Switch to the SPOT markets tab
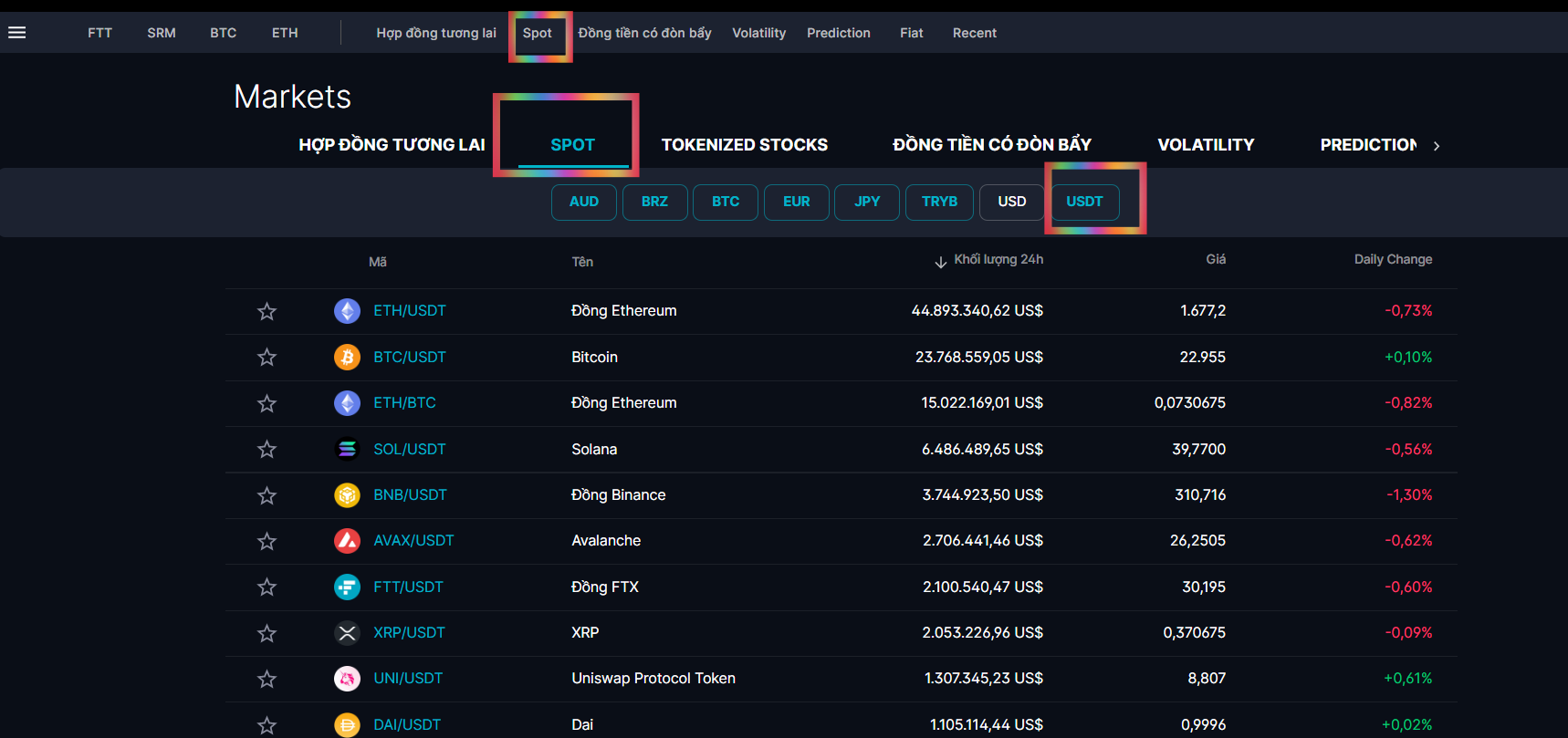This screenshot has height=738, width=1568. [x=573, y=145]
